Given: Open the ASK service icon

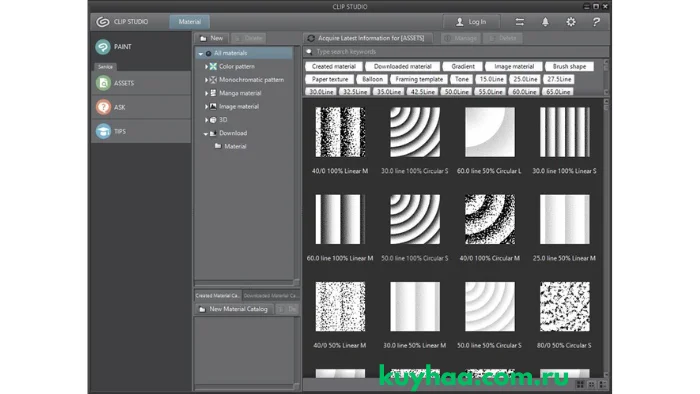Looking at the screenshot, I should click(x=103, y=107).
